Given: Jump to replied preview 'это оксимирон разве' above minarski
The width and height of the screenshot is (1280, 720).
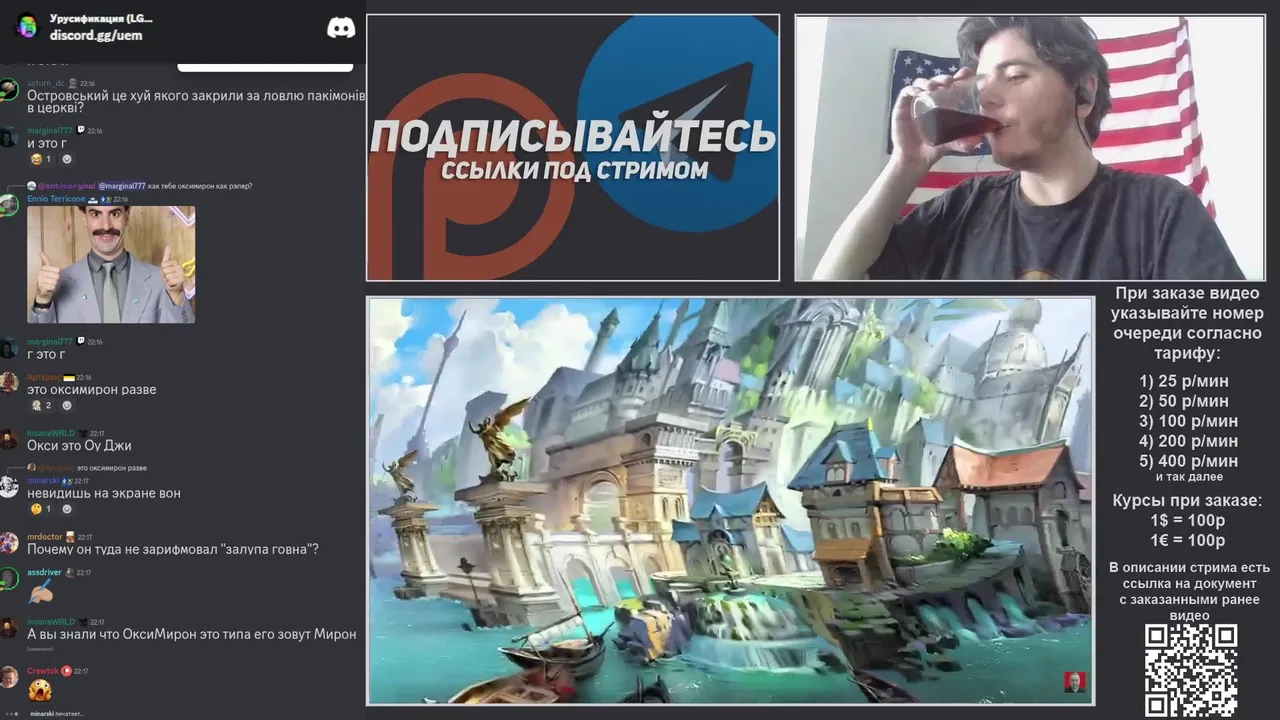Looking at the screenshot, I should [112, 468].
